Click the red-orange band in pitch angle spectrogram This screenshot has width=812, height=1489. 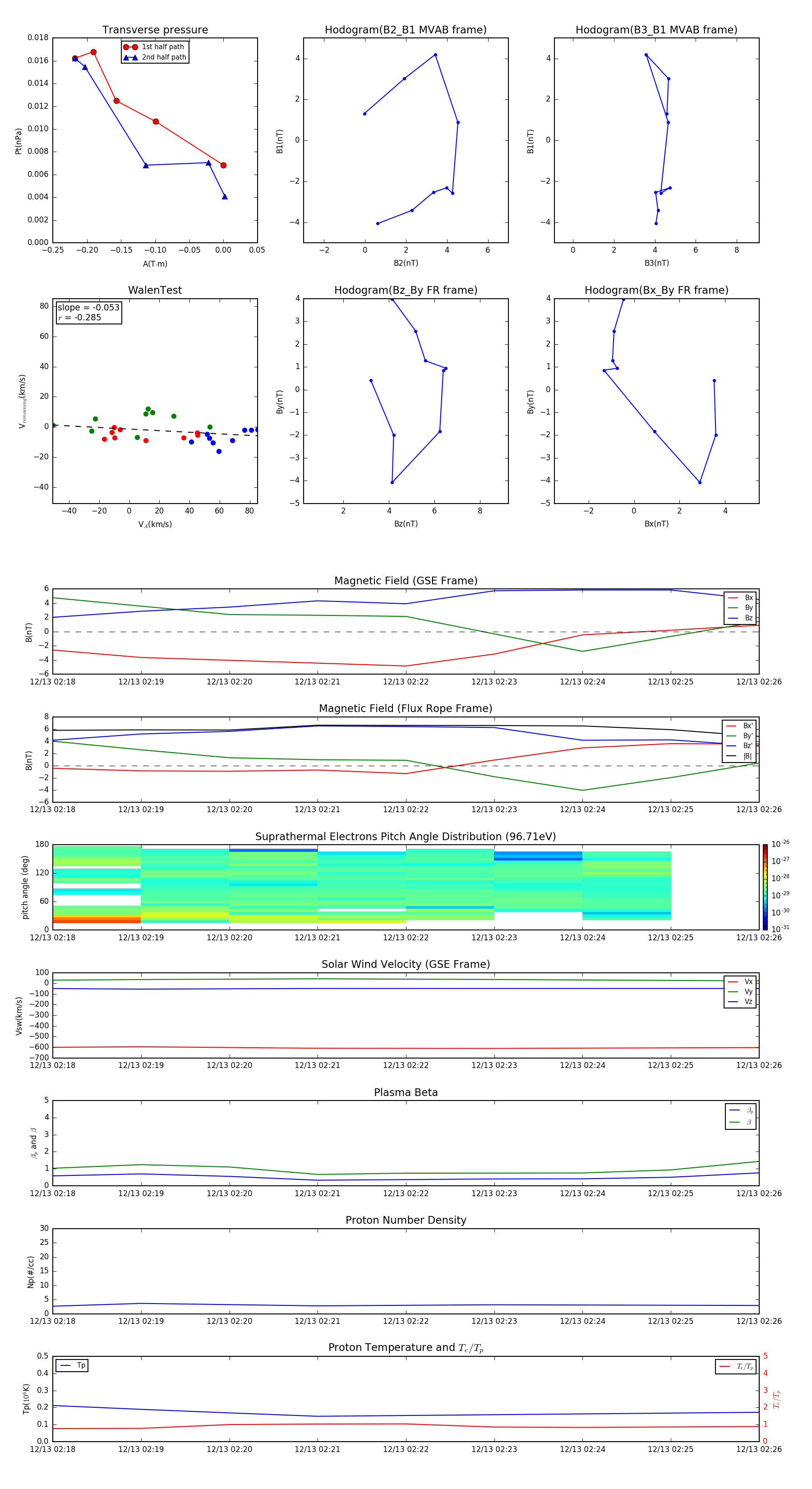(x=97, y=920)
